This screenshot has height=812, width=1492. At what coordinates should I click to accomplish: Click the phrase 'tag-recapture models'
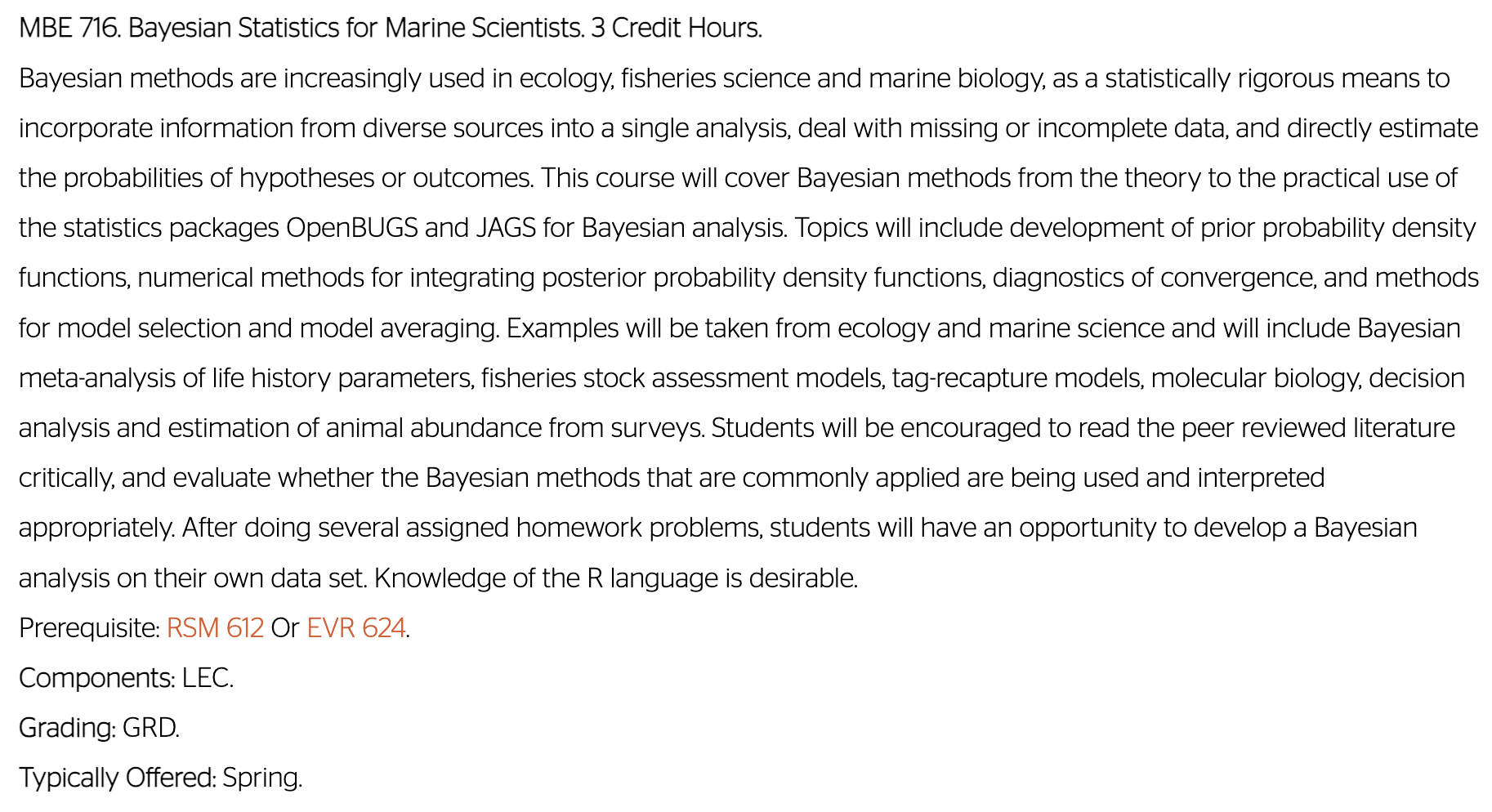(1016, 377)
